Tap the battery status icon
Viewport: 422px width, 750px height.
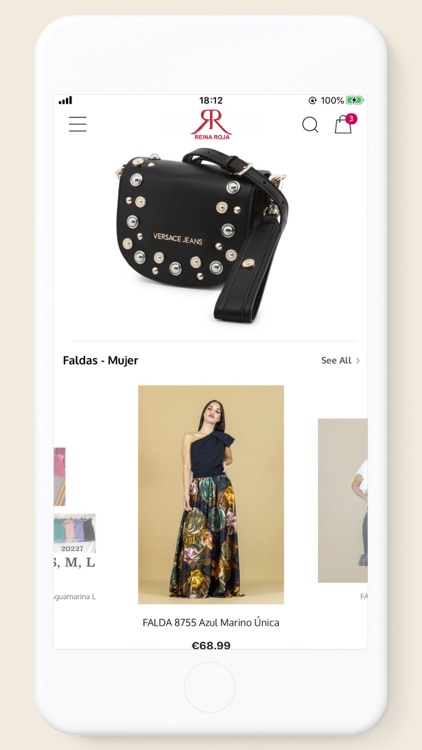click(x=355, y=100)
